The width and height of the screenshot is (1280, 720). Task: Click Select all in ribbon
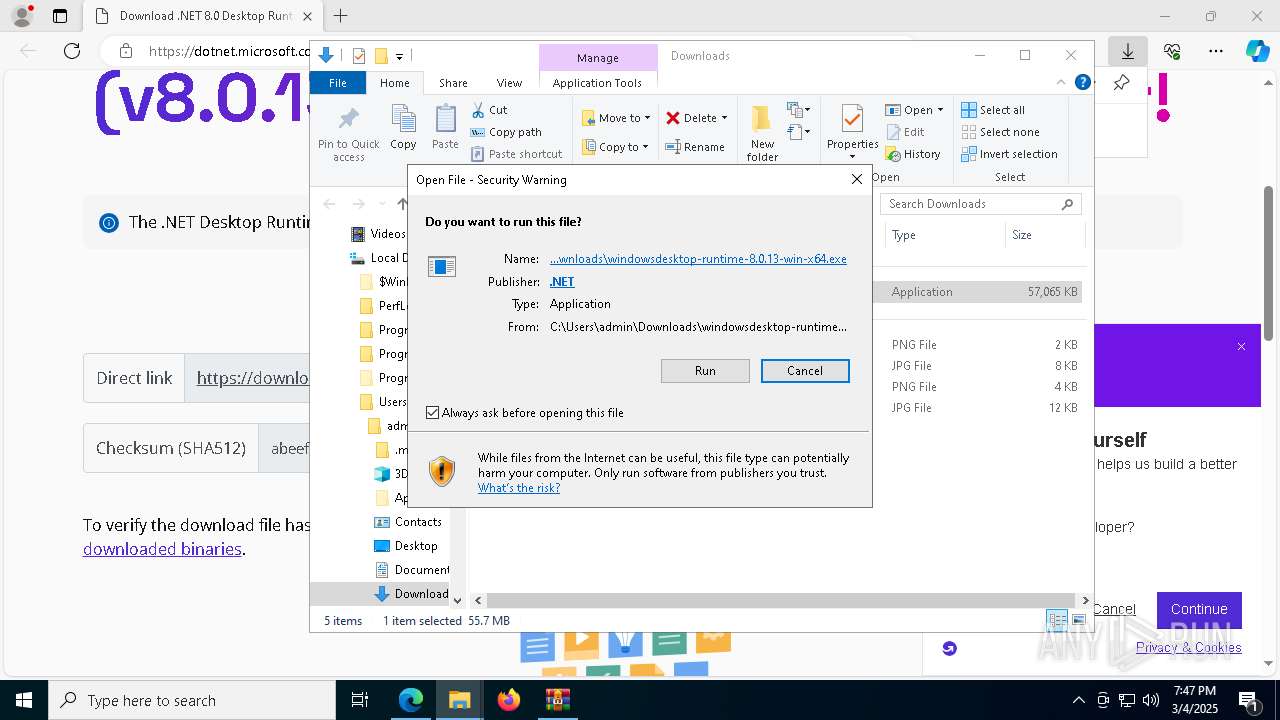click(x=993, y=110)
